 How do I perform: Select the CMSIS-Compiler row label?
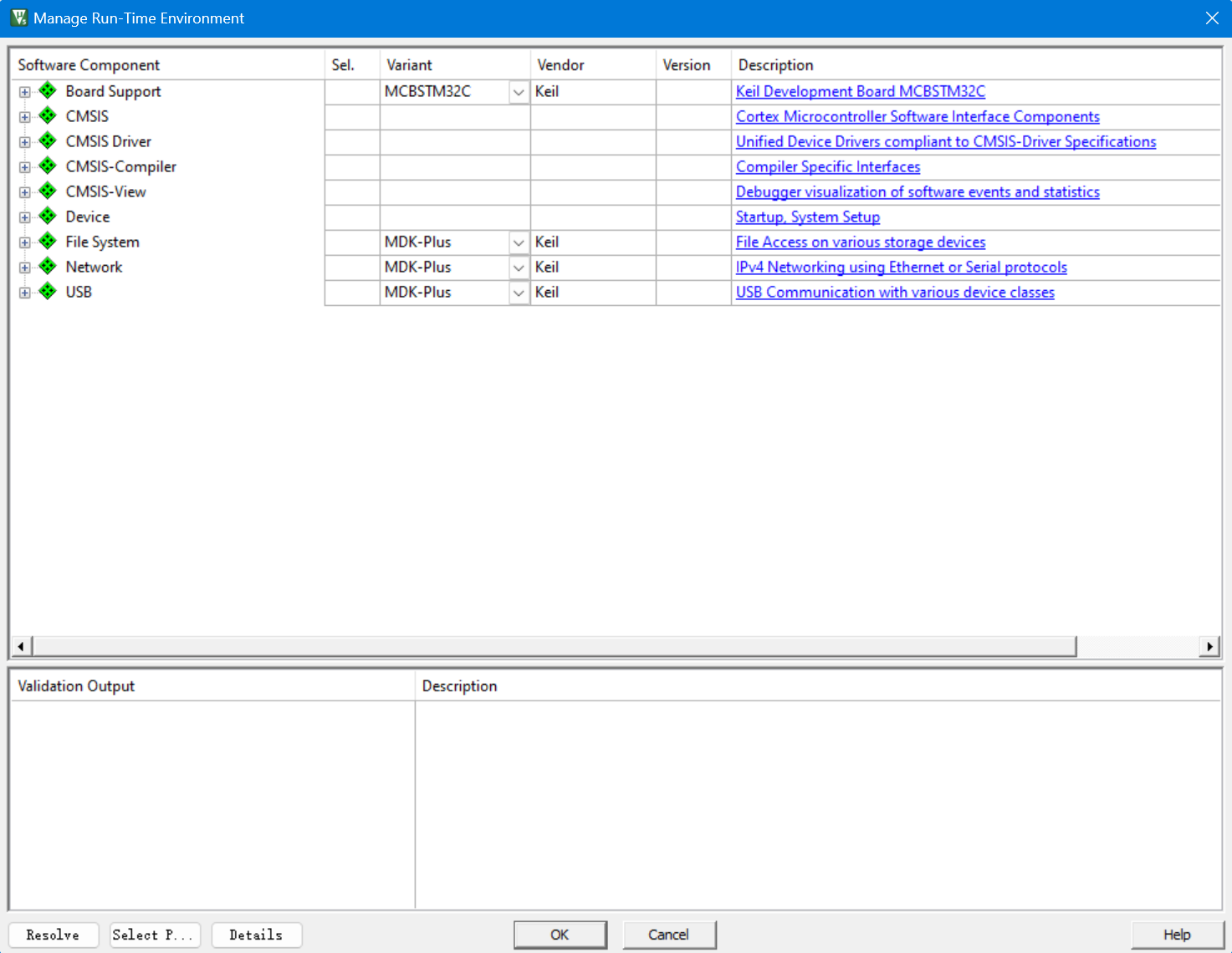point(121,166)
